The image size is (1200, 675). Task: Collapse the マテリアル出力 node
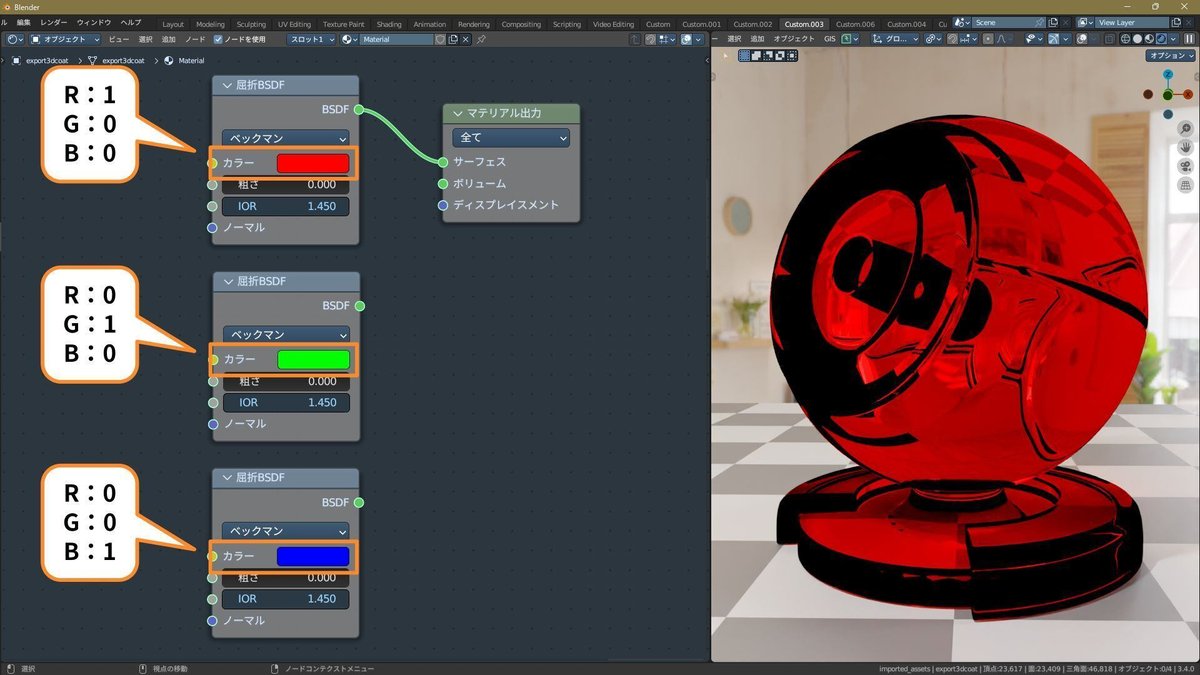458,113
